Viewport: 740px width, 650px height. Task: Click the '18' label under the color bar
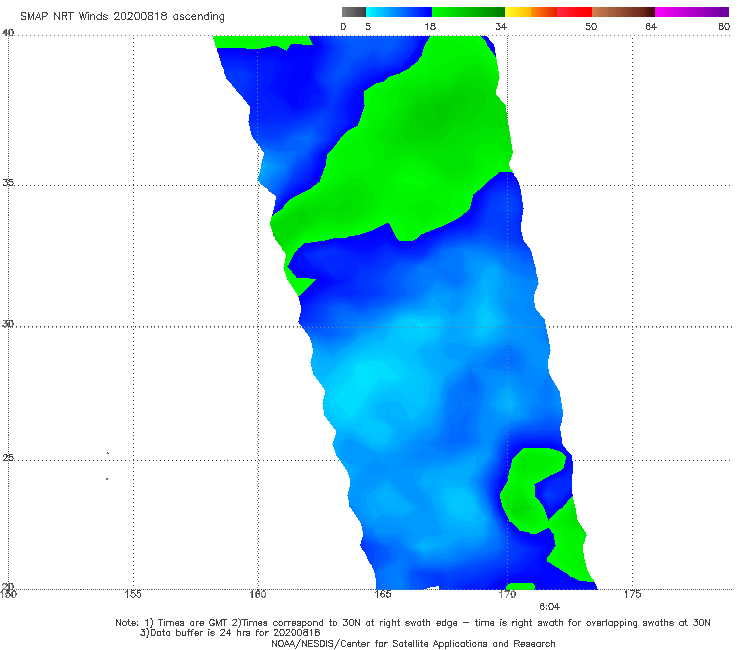pyautogui.click(x=430, y=27)
